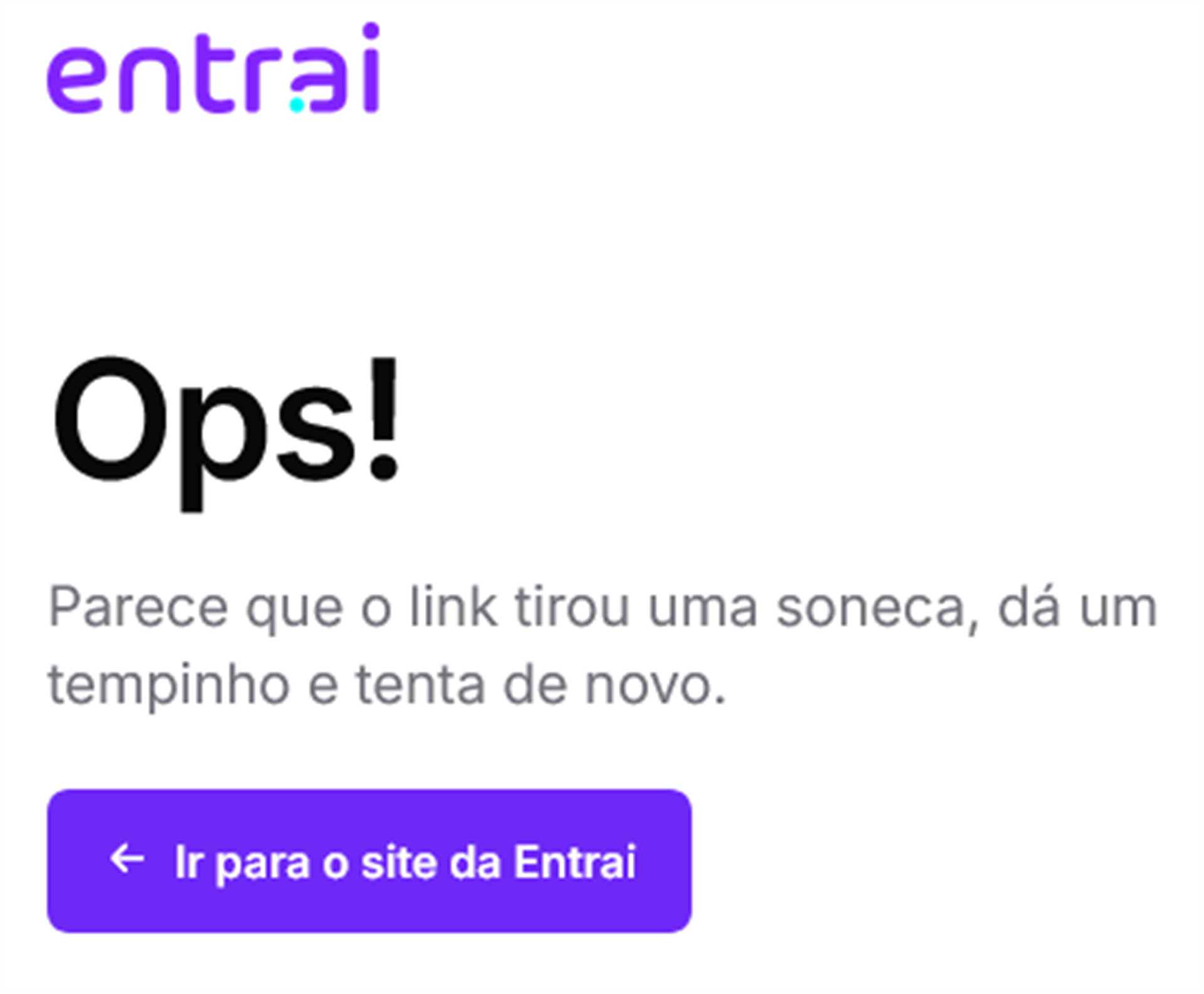Click the word 'Parece' in the message
The height and width of the screenshot is (994, 1204).
point(139,606)
